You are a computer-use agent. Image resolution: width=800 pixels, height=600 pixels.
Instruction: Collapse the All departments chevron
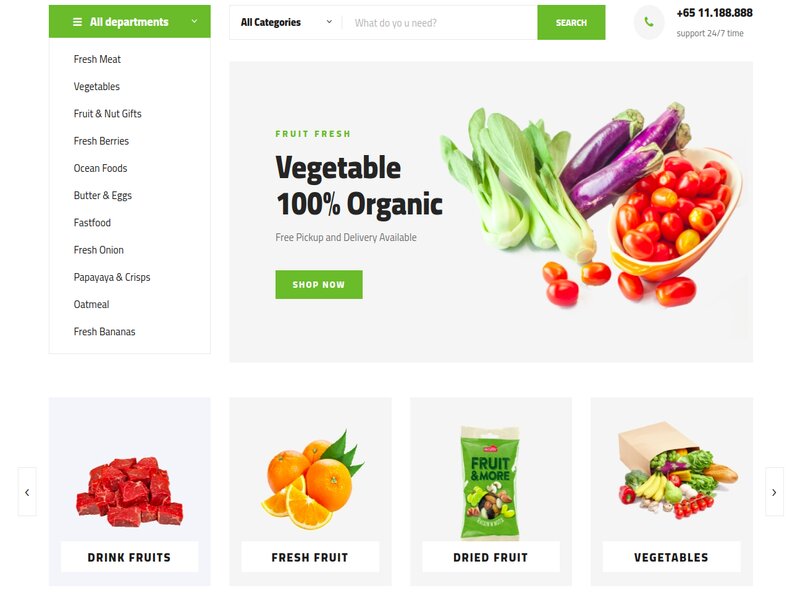[194, 21]
